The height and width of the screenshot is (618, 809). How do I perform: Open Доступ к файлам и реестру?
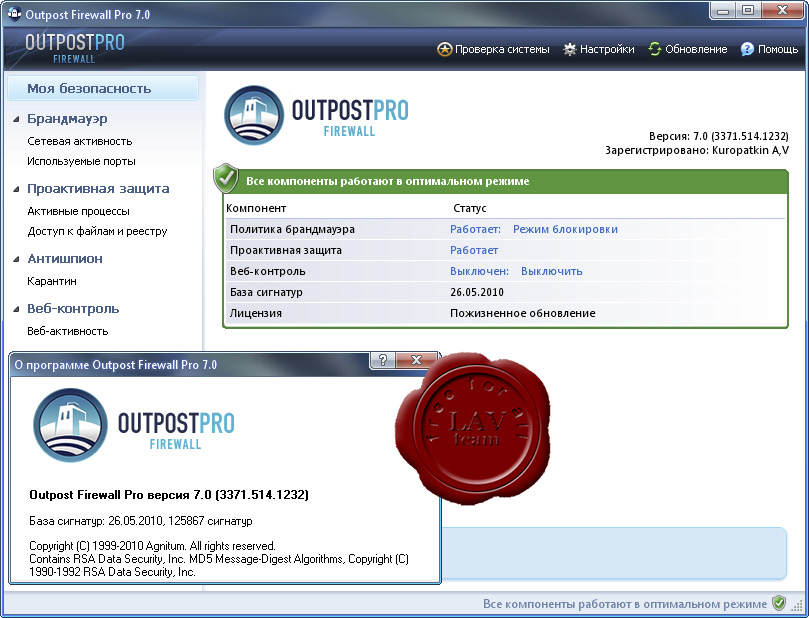coord(97,232)
